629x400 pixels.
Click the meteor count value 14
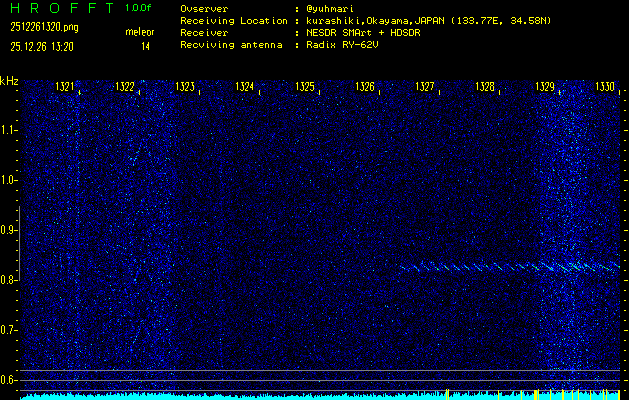pos(146,46)
